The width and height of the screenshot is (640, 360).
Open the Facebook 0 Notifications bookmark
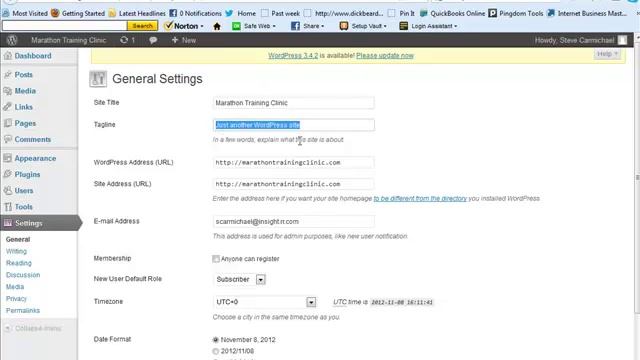196,13
